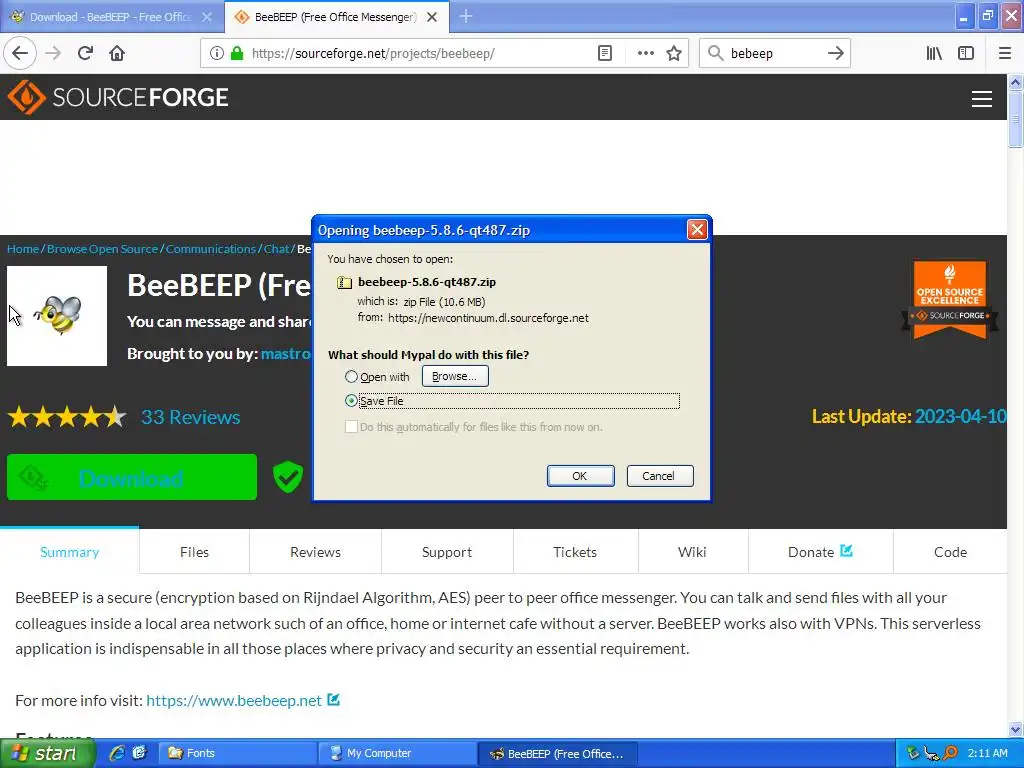Click Browse Open Source breadcrumb

(103, 249)
